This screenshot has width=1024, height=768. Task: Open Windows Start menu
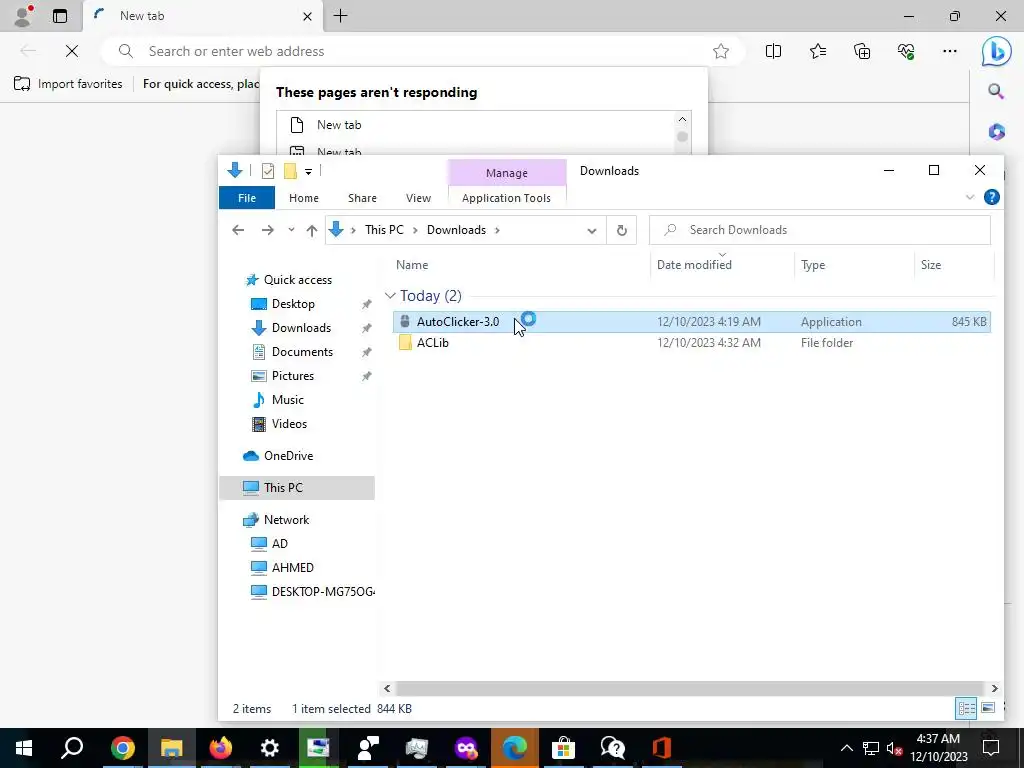[24, 748]
